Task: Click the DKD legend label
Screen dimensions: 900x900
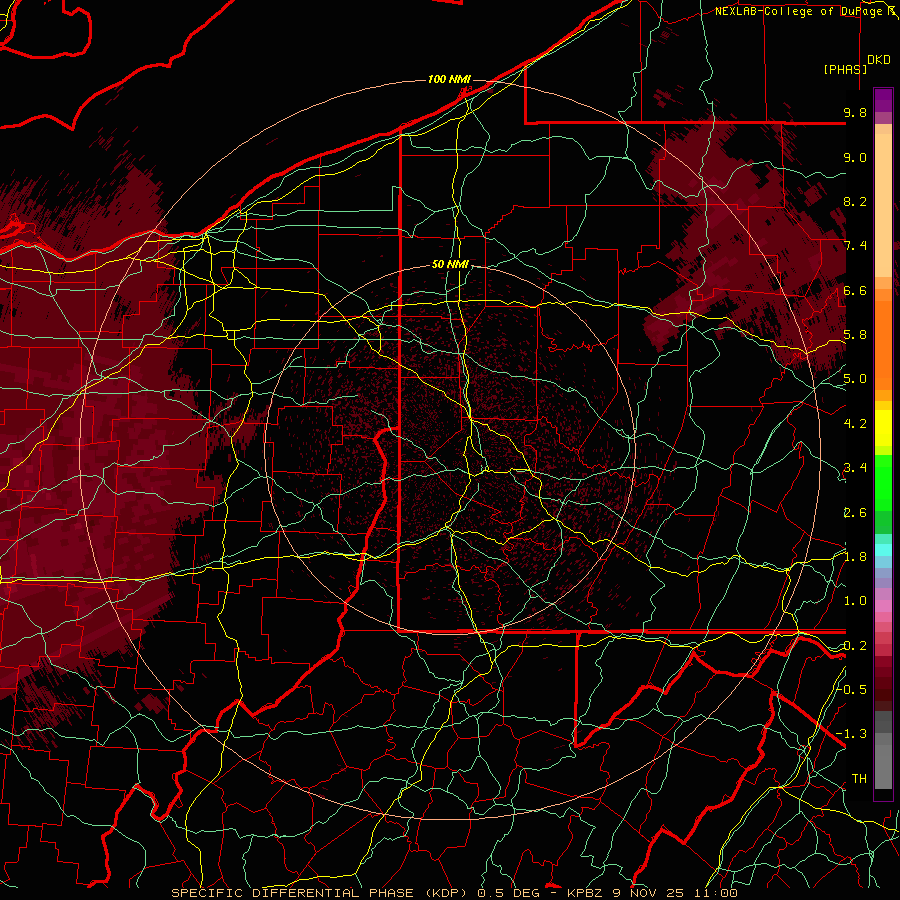Action: (879, 59)
